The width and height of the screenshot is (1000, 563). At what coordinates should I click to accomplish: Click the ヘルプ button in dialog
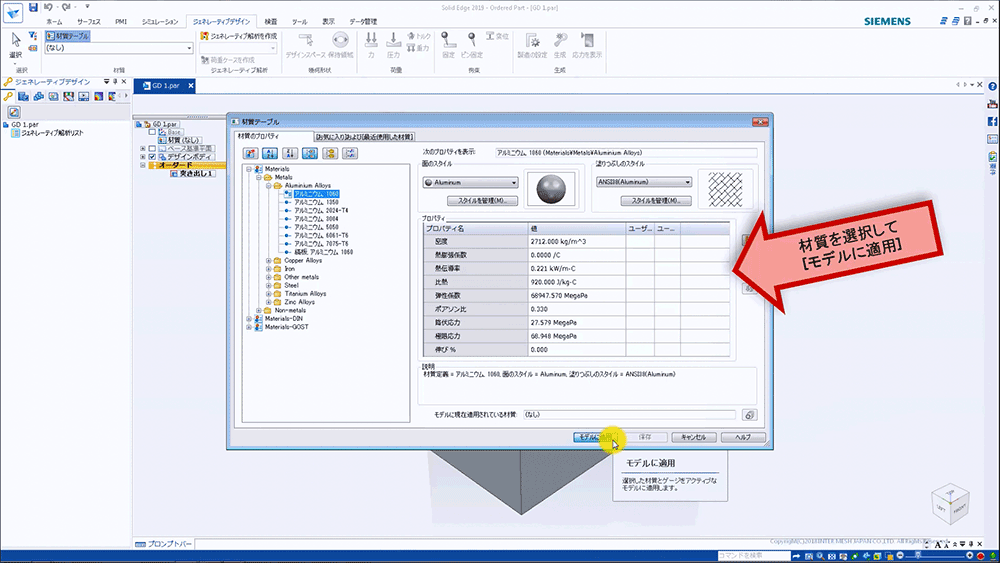click(x=743, y=437)
